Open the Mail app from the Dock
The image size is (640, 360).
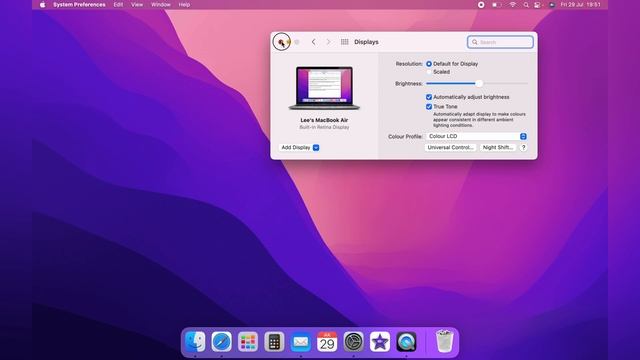pos(301,342)
